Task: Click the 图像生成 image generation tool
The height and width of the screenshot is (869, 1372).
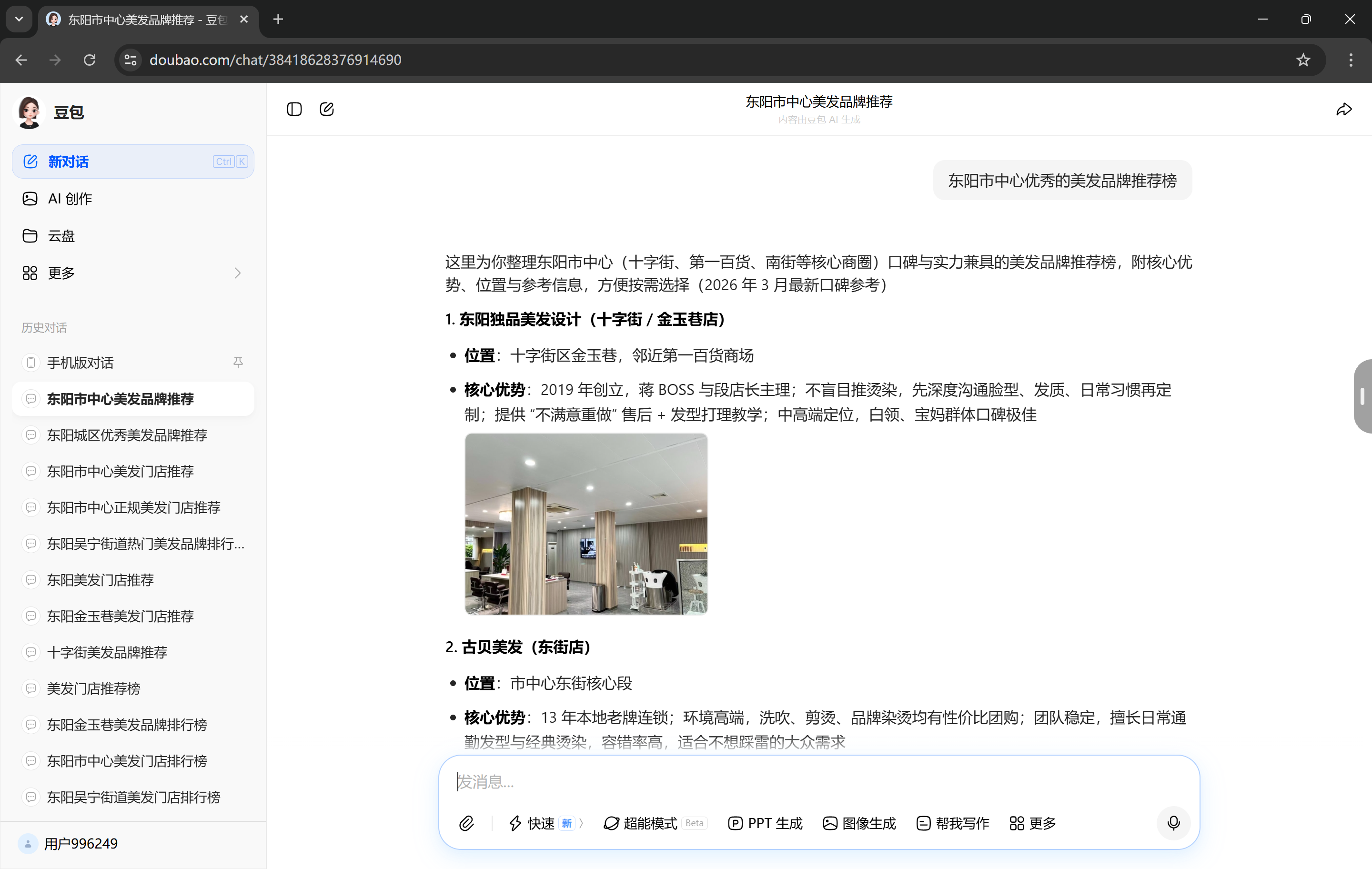Action: coord(859,823)
